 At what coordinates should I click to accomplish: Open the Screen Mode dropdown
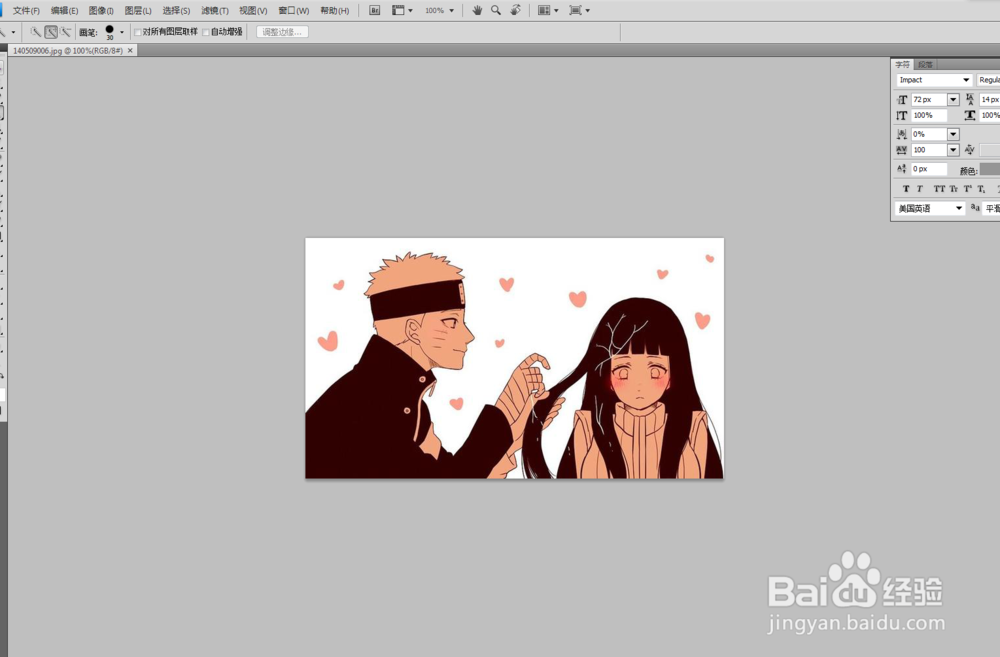click(x=579, y=10)
